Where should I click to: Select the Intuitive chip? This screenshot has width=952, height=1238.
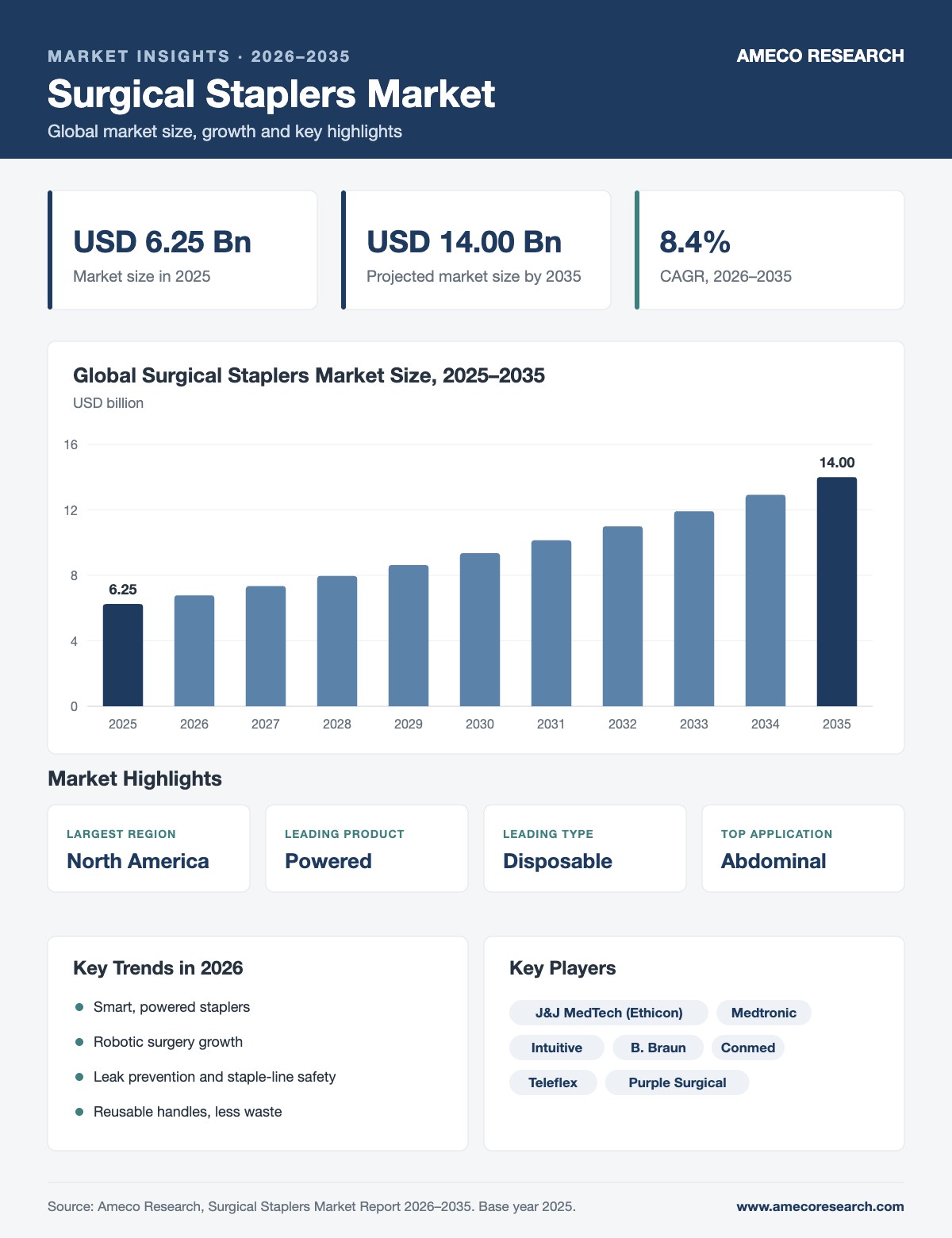coord(557,1048)
